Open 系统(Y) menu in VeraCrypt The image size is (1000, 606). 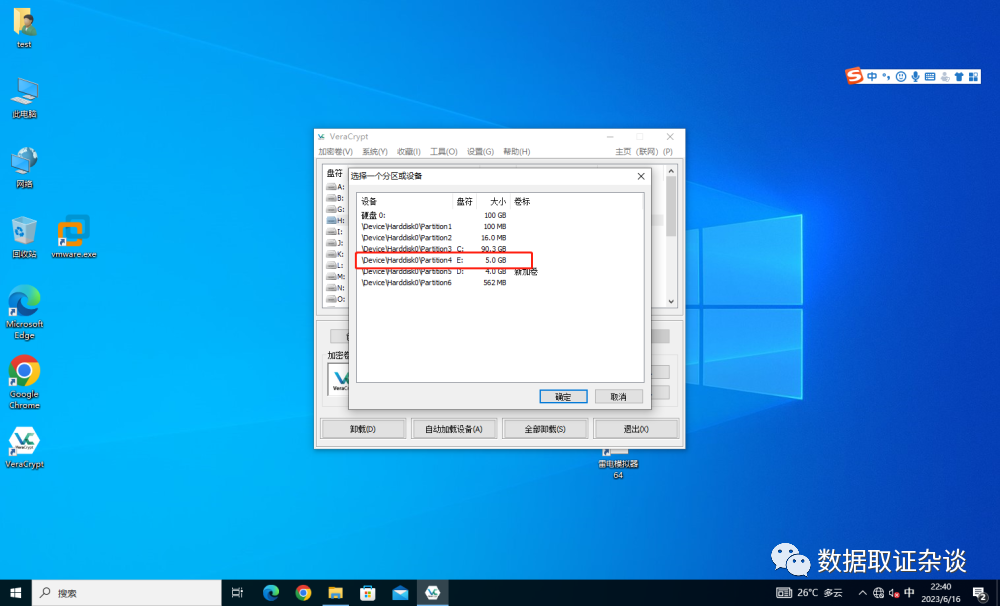[375, 152]
